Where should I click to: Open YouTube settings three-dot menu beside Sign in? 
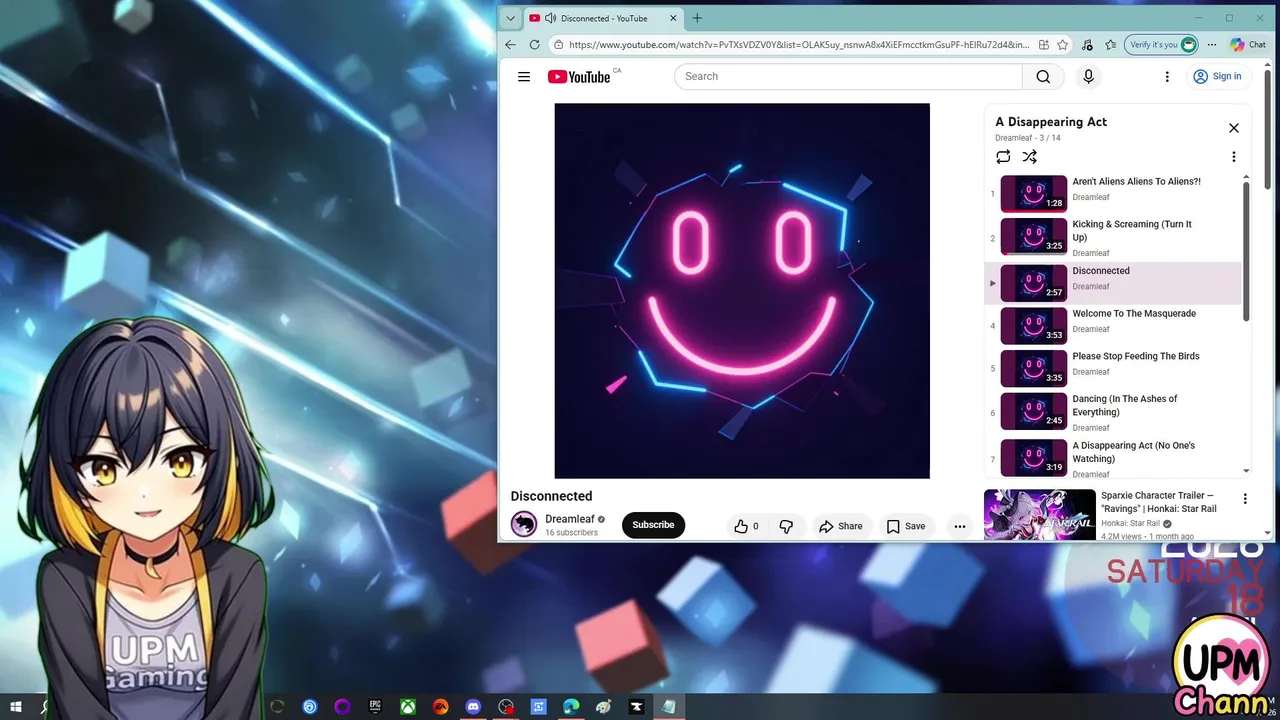click(x=1167, y=77)
